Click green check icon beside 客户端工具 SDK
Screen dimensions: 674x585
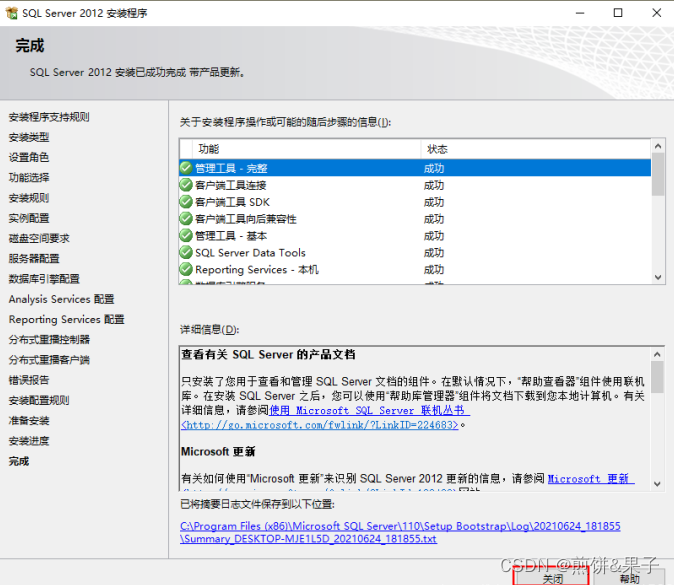pos(186,202)
